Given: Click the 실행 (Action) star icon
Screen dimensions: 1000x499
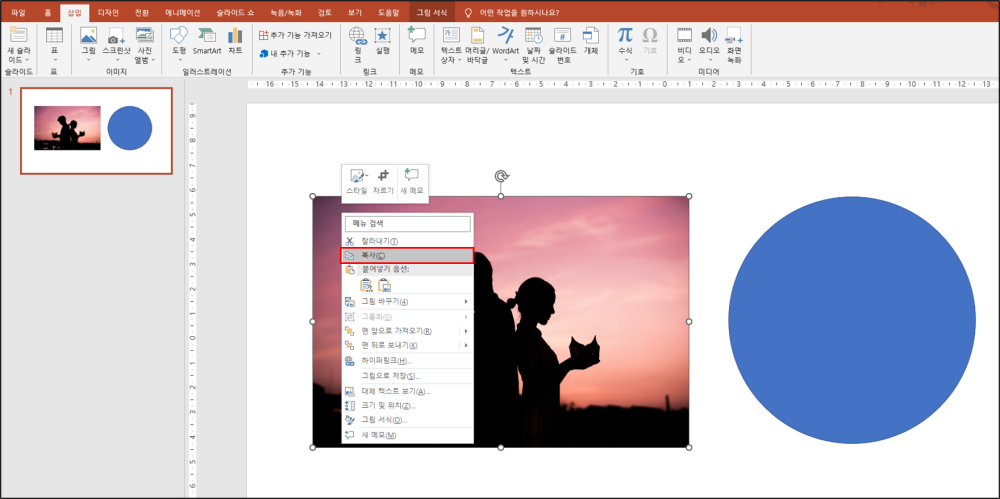Looking at the screenshot, I should (x=383, y=36).
